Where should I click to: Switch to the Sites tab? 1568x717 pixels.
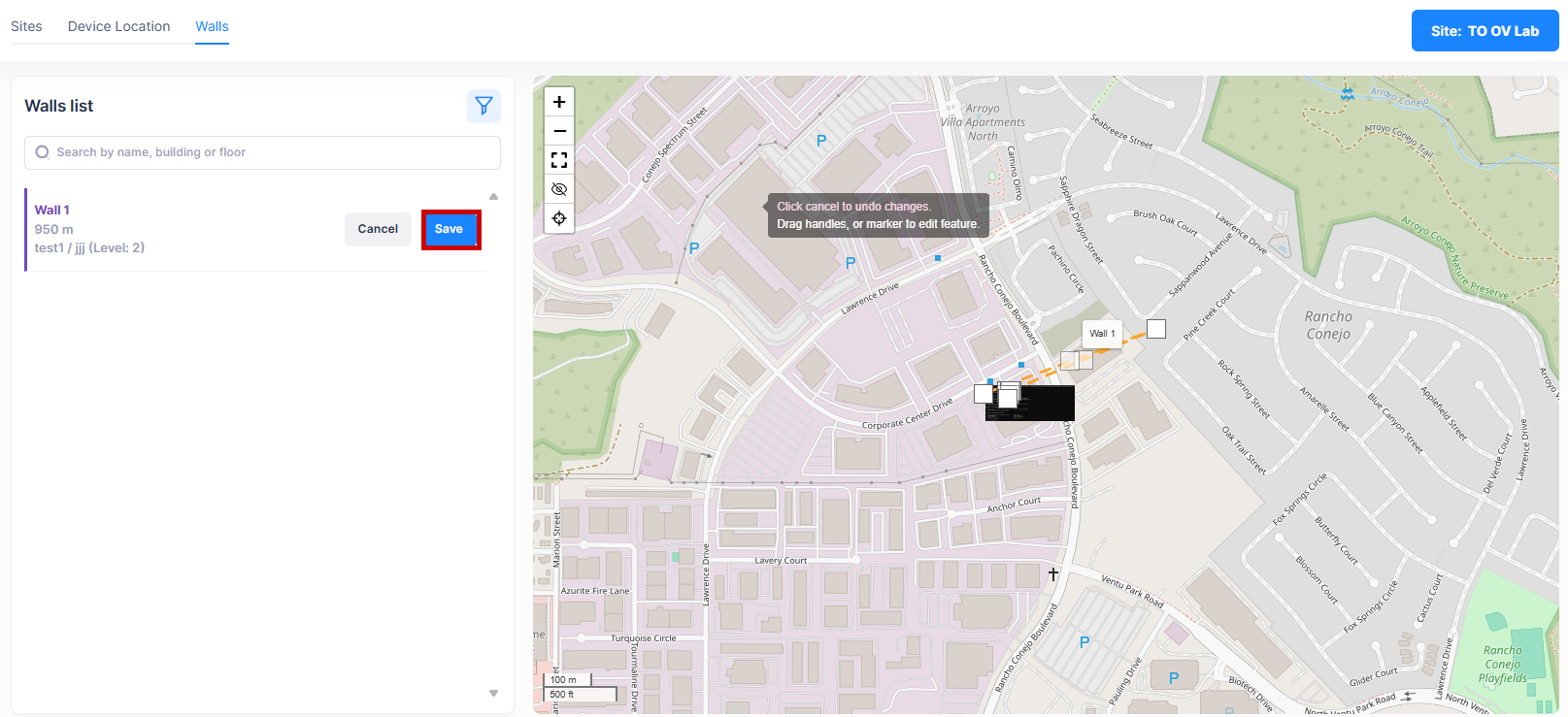pyautogui.click(x=26, y=26)
